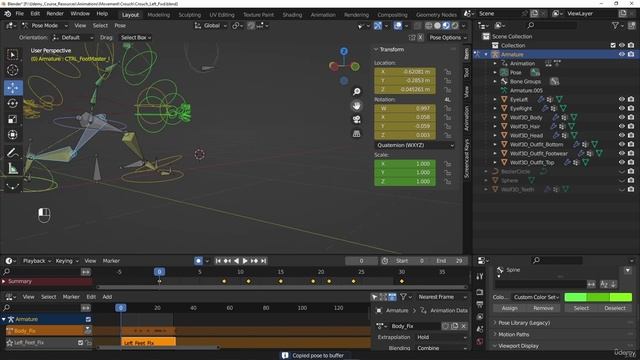Click the Remove bone group button
Viewport: 640px width, 360px height.
(543, 308)
